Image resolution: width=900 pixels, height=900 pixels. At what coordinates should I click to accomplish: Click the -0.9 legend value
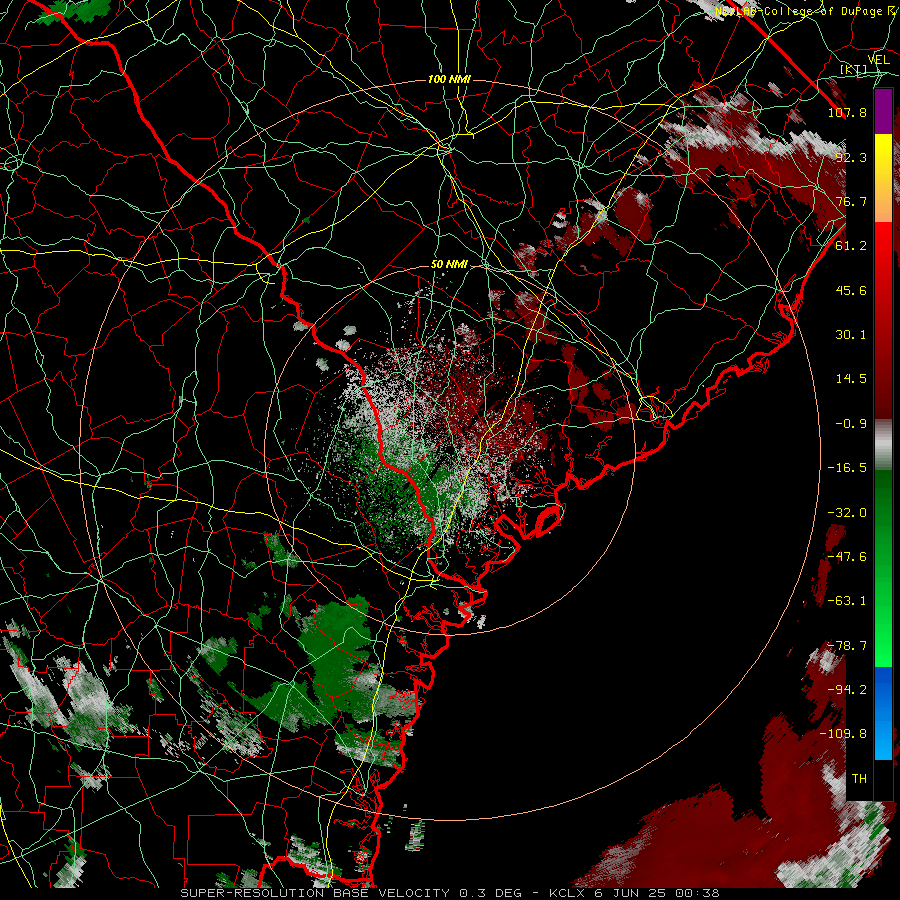(851, 424)
